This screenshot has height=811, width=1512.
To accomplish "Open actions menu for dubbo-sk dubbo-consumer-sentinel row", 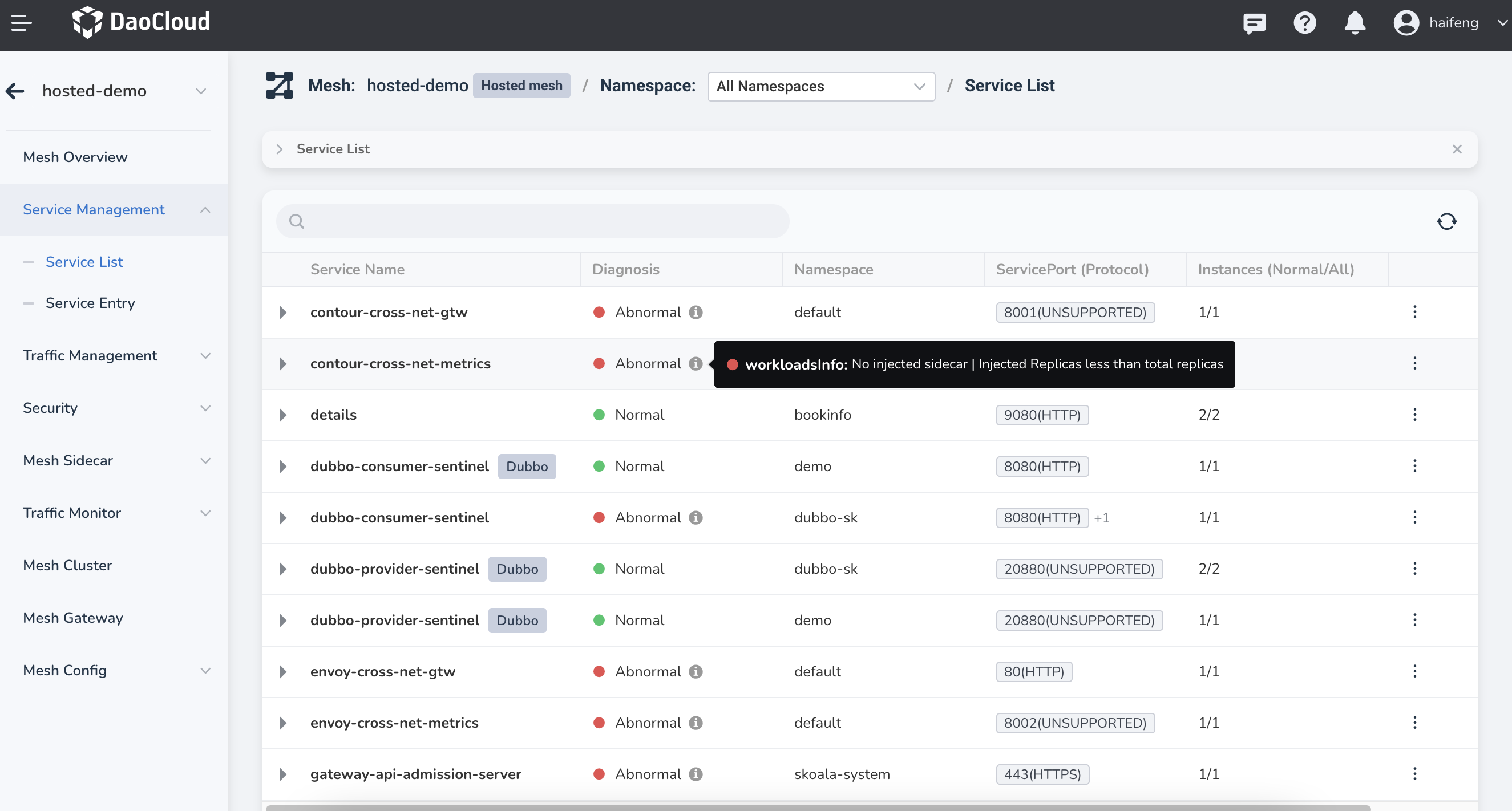I will (x=1414, y=518).
